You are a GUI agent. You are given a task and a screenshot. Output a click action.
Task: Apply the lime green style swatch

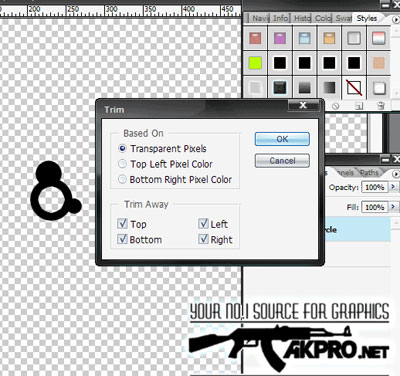point(255,63)
